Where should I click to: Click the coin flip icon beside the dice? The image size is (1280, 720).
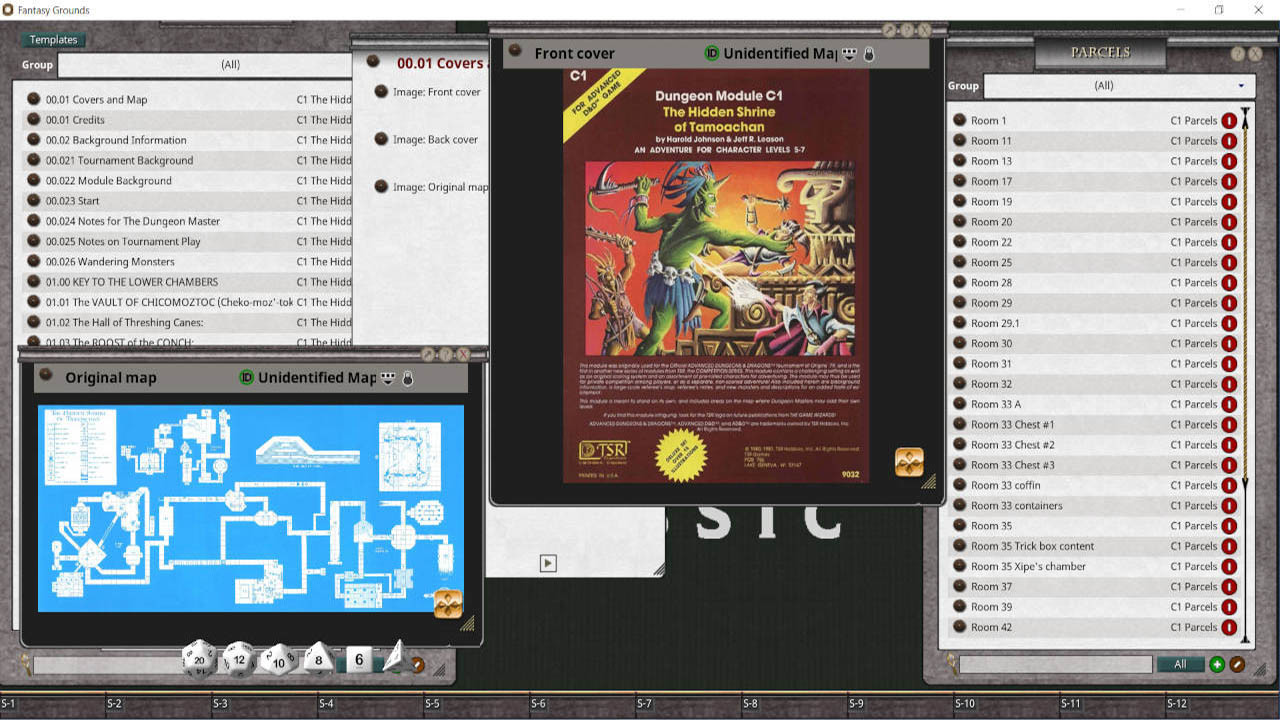pos(417,663)
